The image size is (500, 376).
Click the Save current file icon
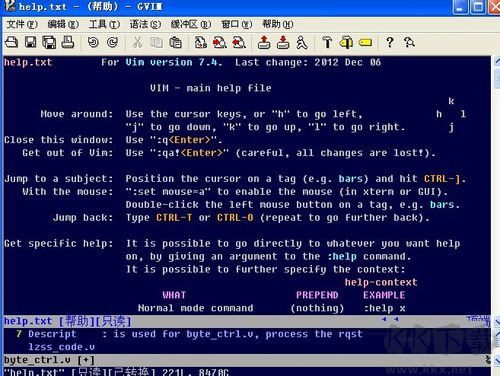[x=31, y=42]
